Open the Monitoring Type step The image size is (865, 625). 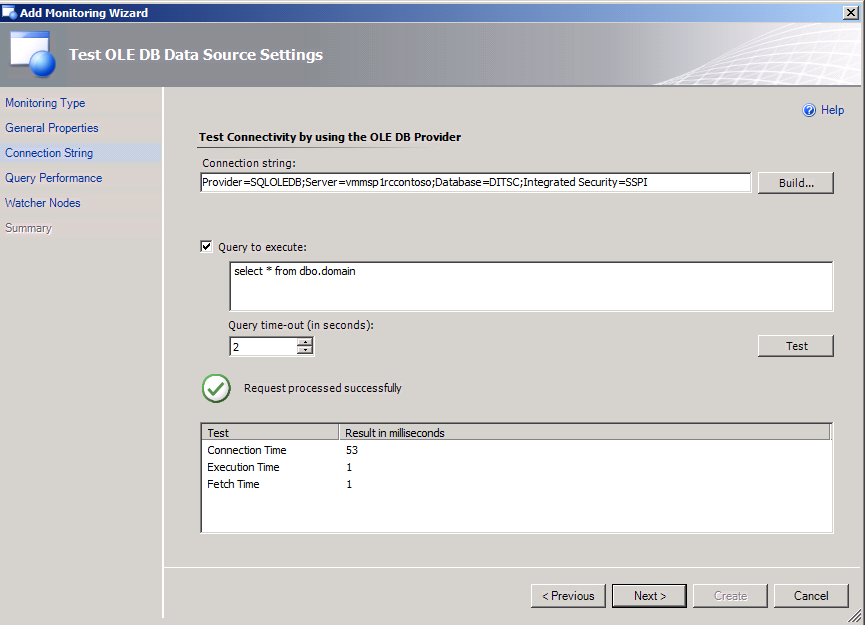45,103
